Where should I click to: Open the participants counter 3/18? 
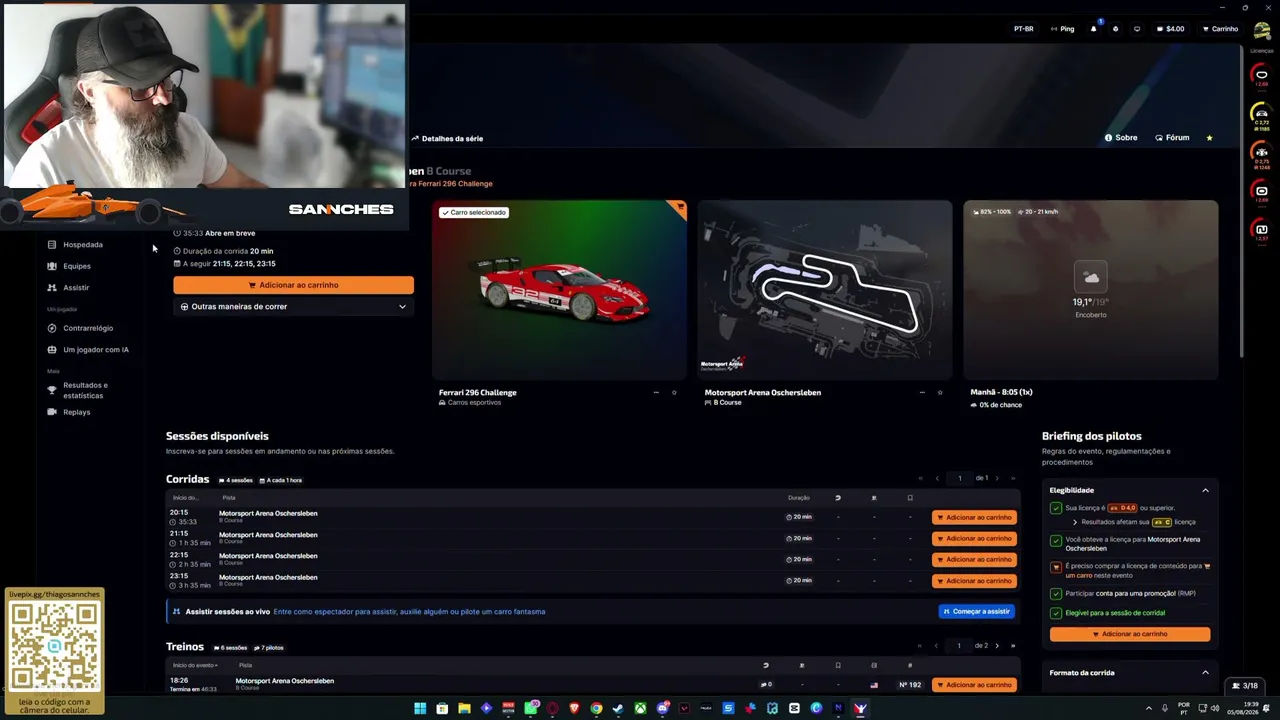point(1245,686)
